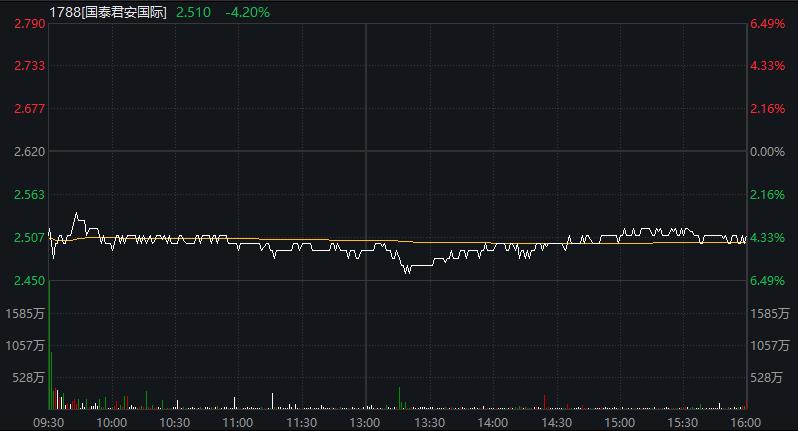Click the green 4.33% percent label
This screenshot has height=431, width=798.
pyautogui.click(x=767, y=238)
